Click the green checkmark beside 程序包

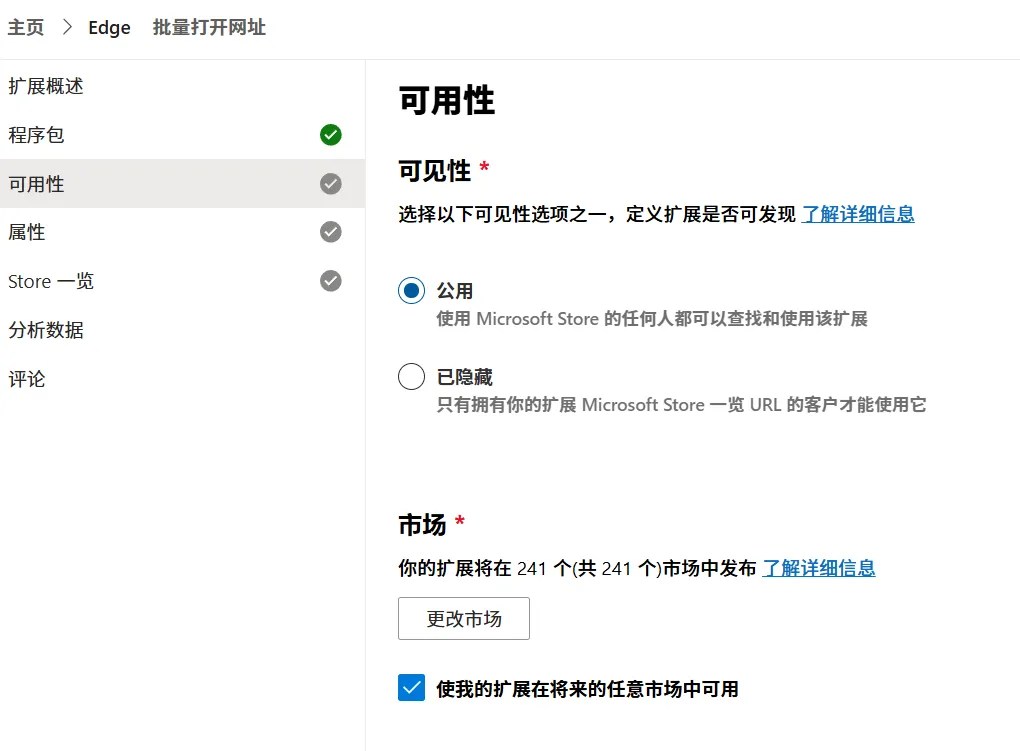(331, 135)
